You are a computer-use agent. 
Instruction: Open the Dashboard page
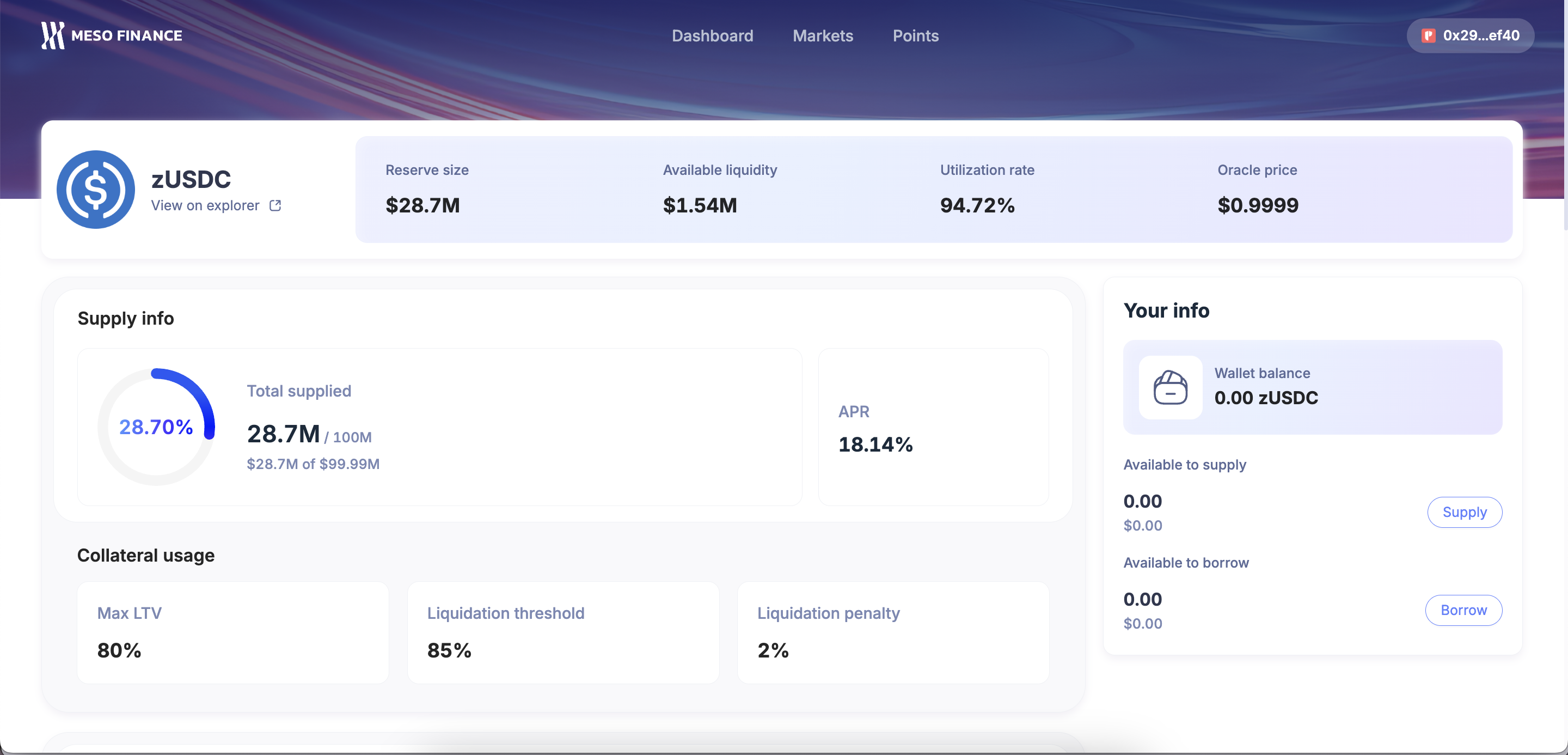coord(712,36)
